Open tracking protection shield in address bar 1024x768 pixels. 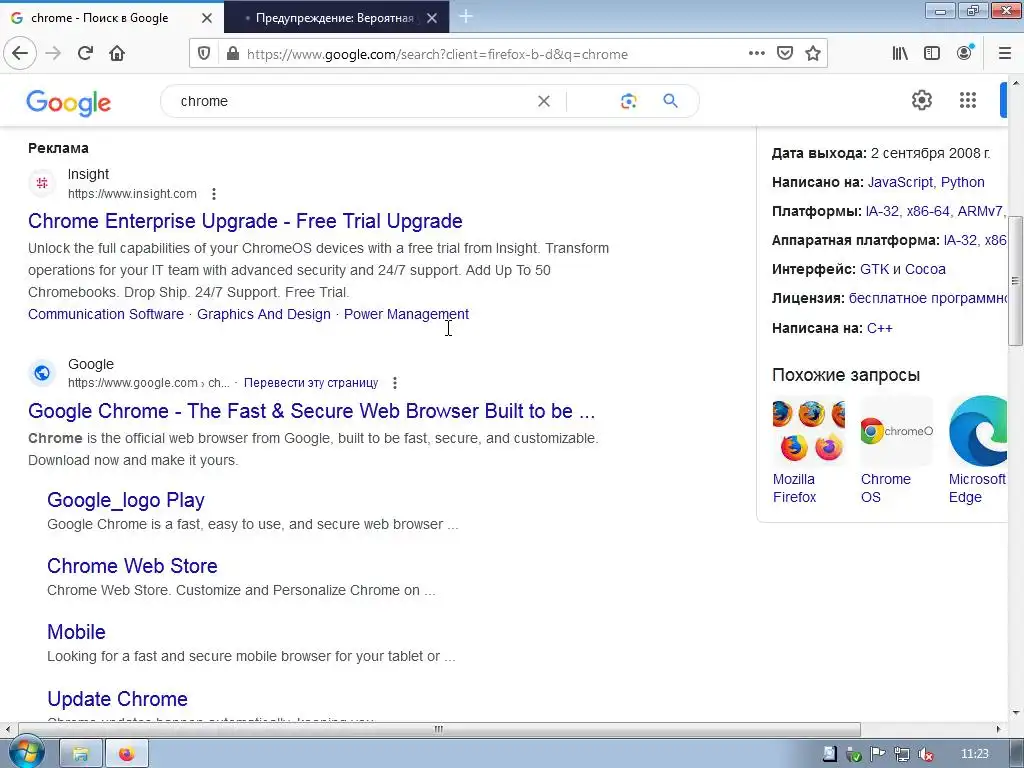tap(204, 54)
